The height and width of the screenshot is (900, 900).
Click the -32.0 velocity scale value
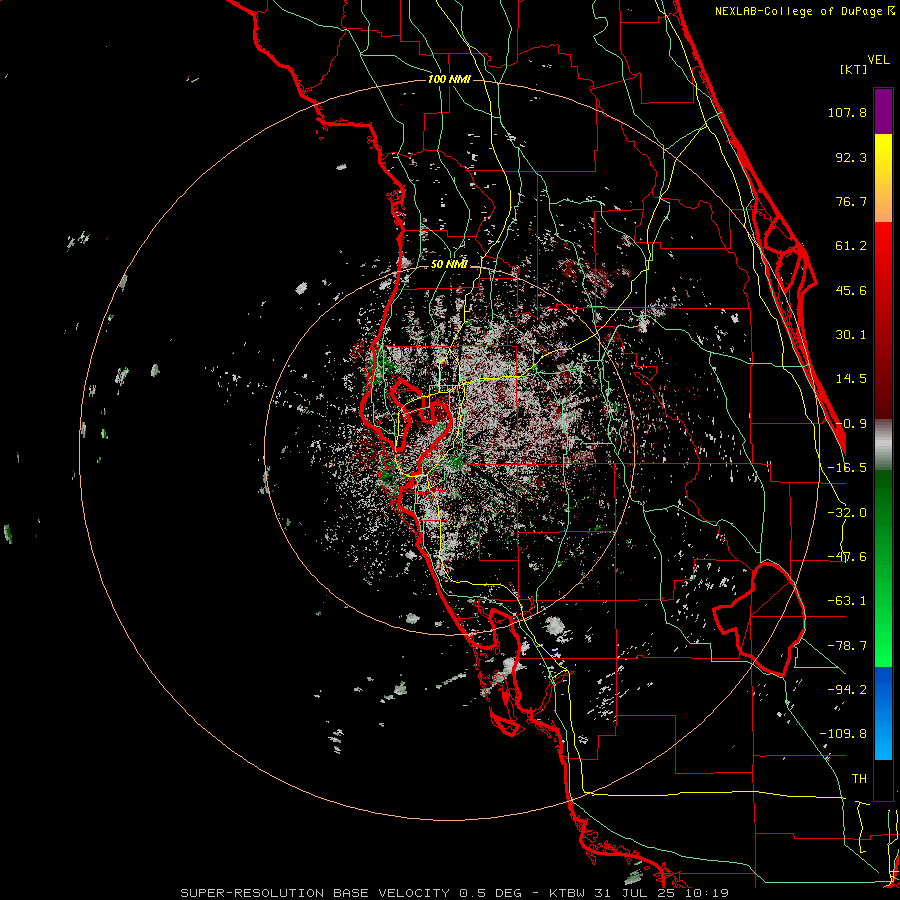[x=847, y=513]
